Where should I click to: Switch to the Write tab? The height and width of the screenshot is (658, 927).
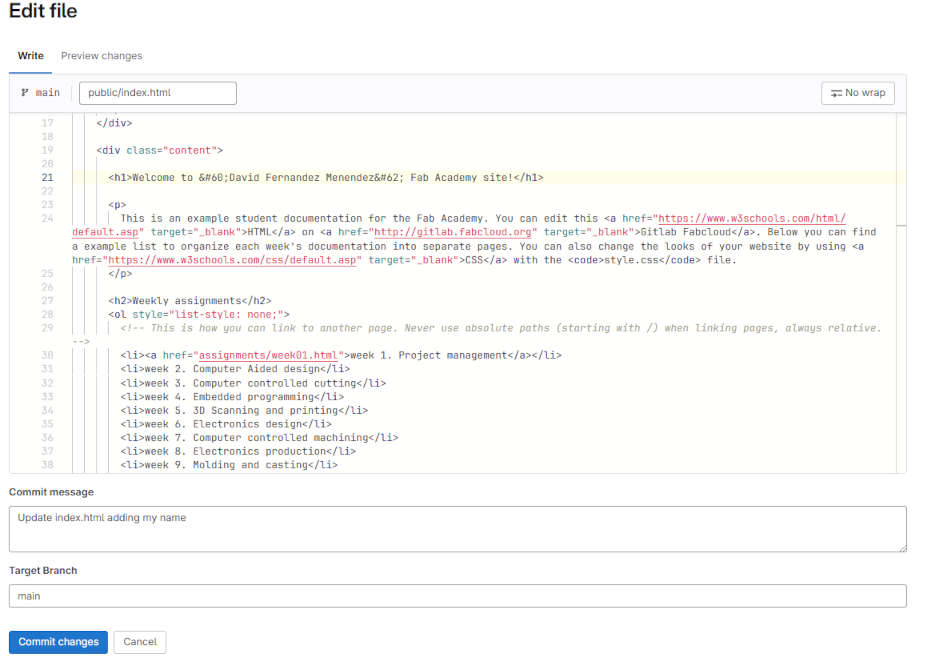31,56
